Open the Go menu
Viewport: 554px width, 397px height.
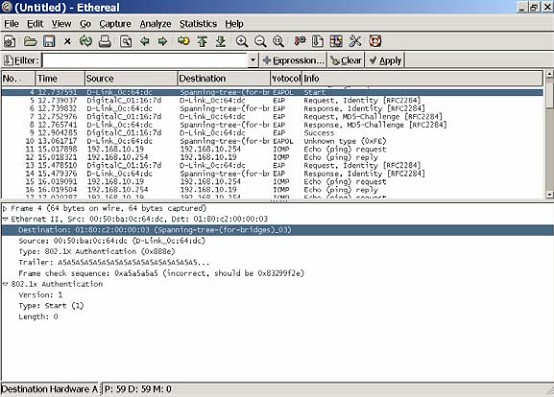85,24
